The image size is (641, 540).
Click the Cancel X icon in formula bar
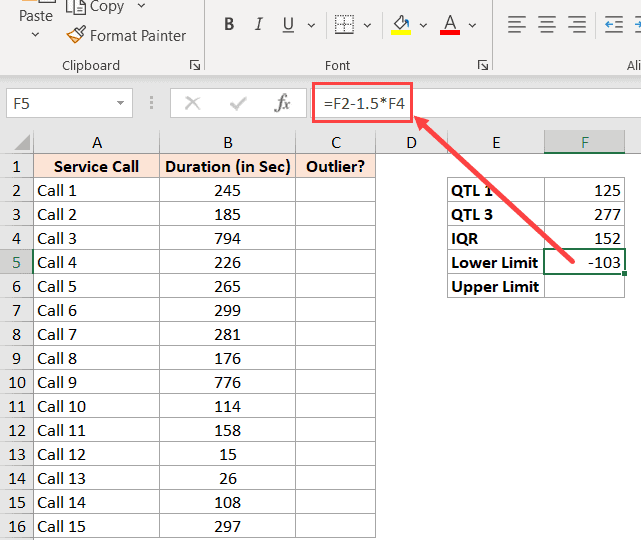(x=192, y=103)
